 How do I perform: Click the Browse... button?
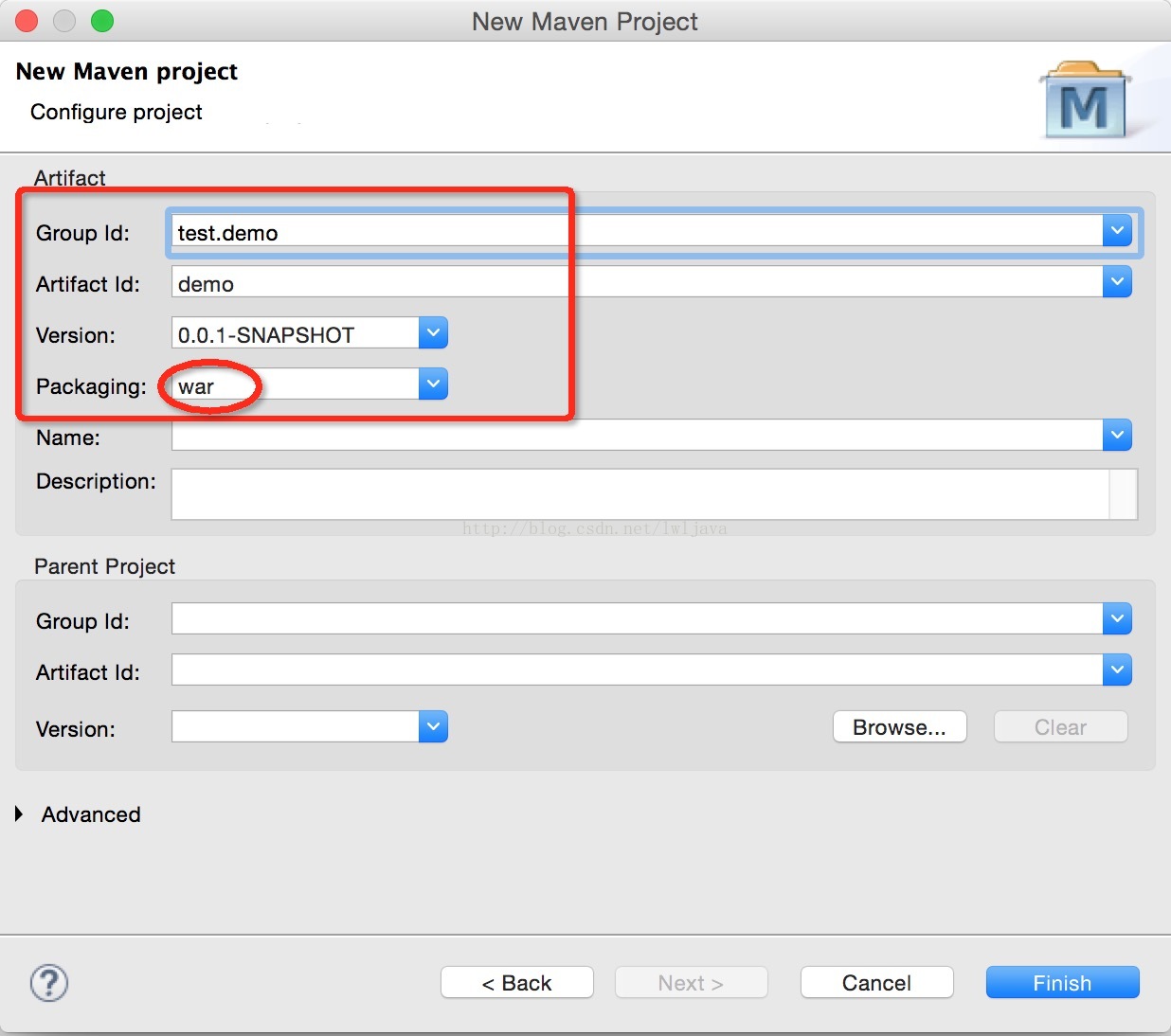click(x=899, y=727)
